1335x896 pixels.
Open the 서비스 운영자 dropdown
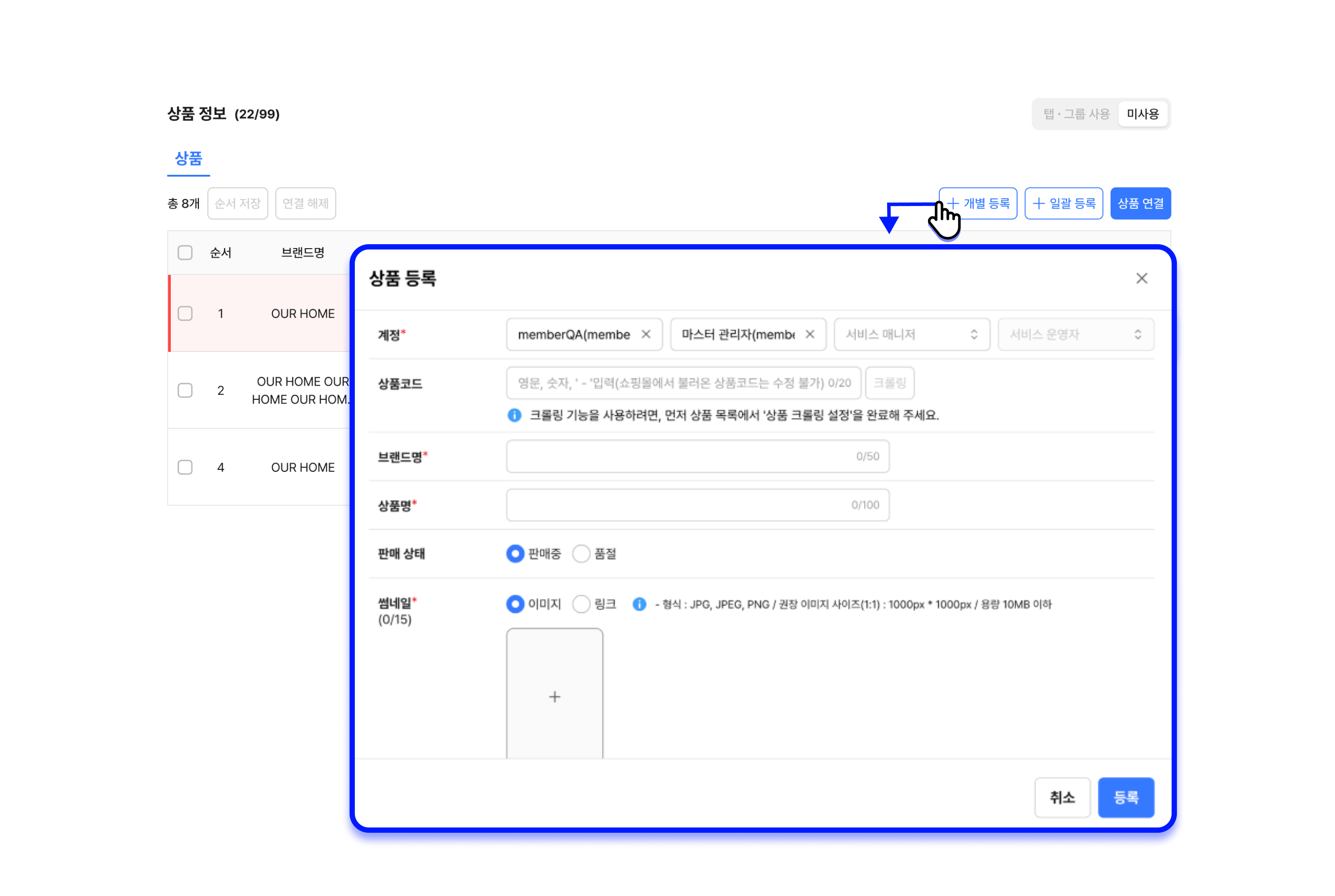(x=1075, y=334)
